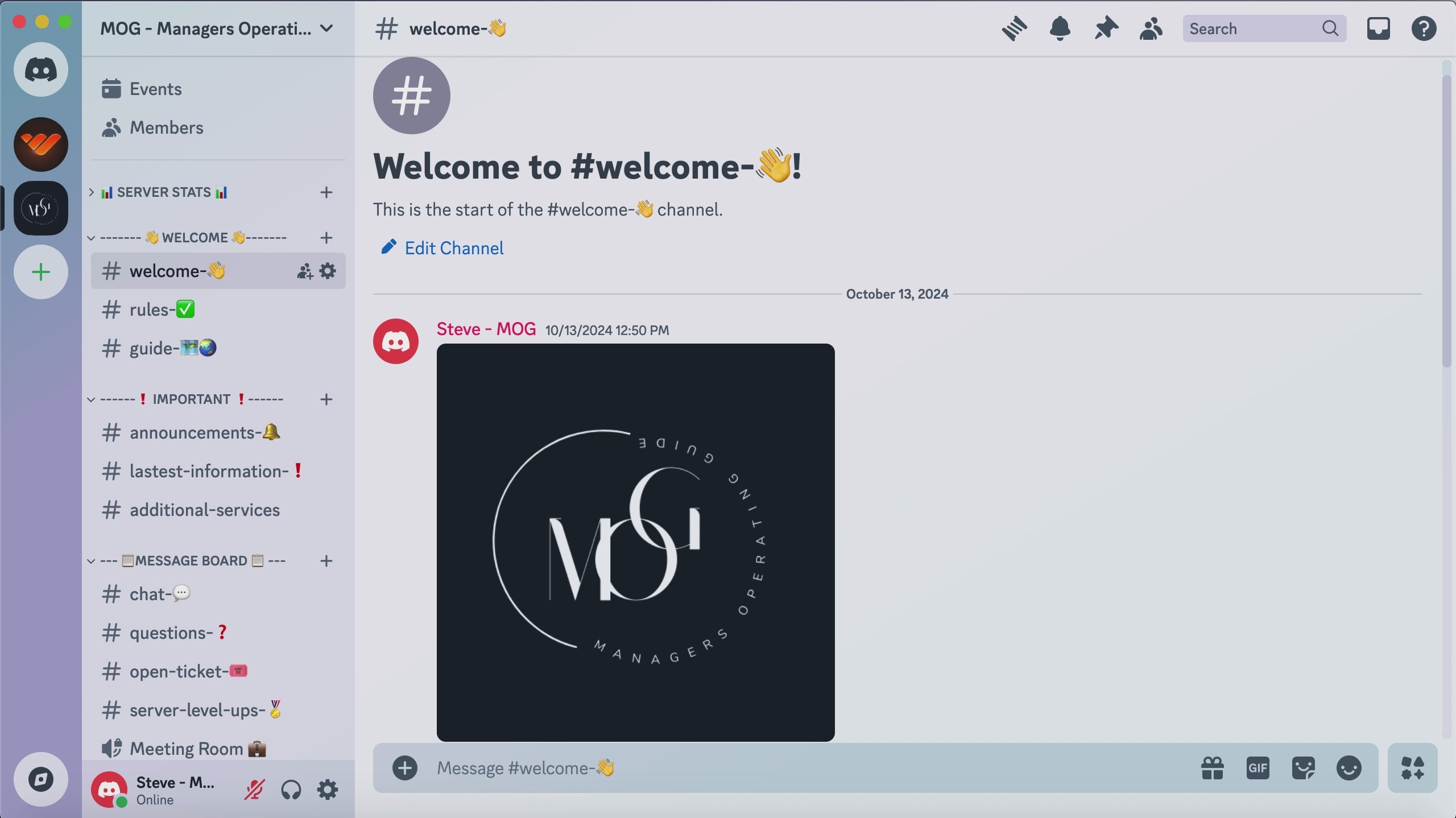This screenshot has width=1456, height=818.
Task: Click the pinned messages icon
Action: (x=1105, y=28)
